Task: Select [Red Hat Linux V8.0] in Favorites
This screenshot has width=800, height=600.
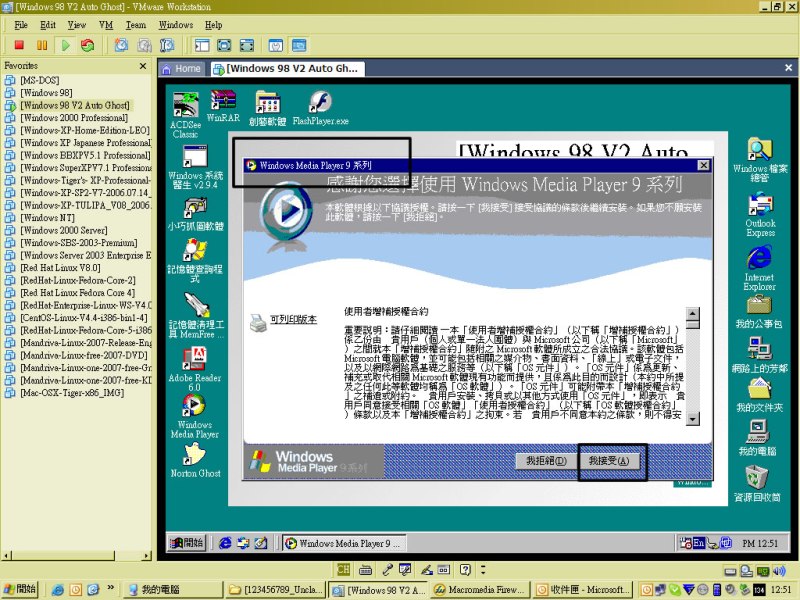Action: (x=60, y=268)
